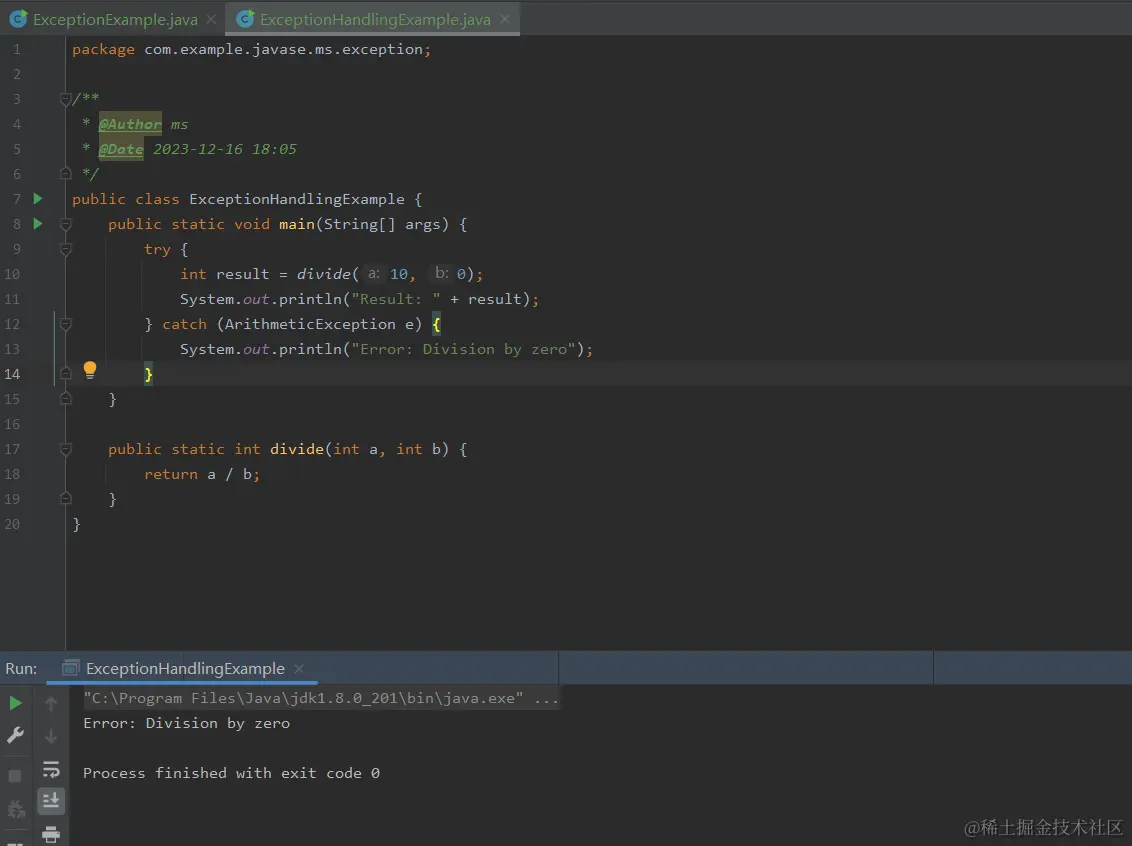The height and width of the screenshot is (846, 1132).
Task: Click 'return a / b;' on line 18
Action: click(201, 474)
